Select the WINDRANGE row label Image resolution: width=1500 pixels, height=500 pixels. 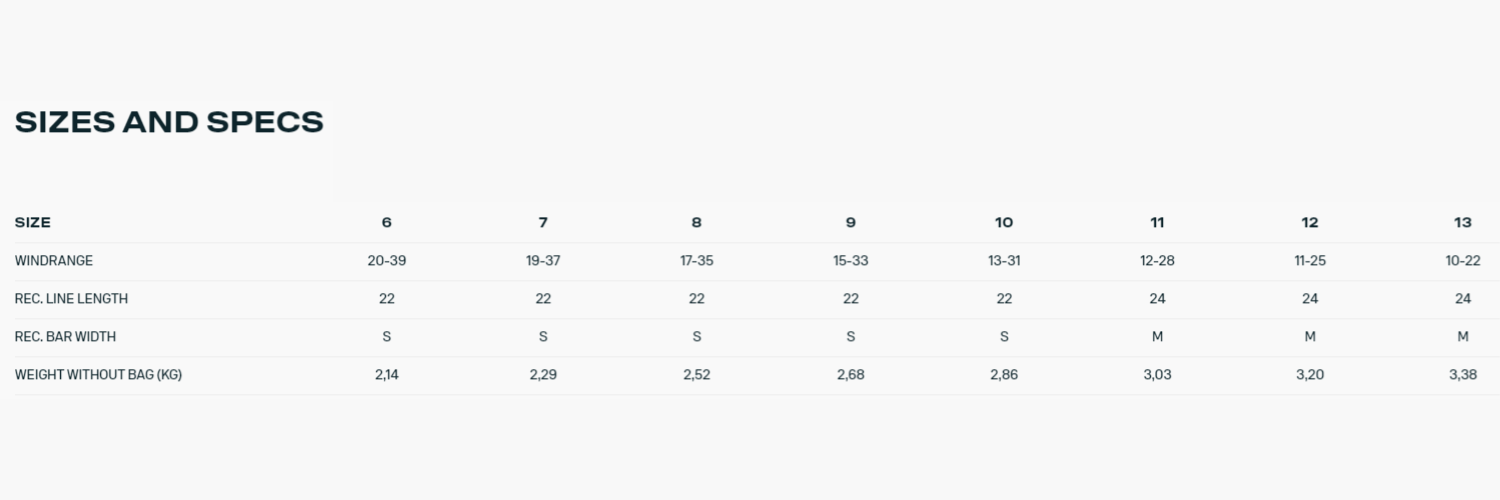[x=54, y=261]
